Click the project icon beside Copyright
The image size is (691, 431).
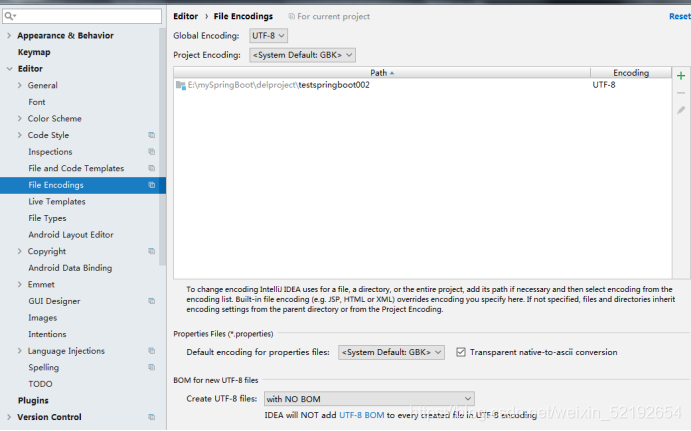click(152, 251)
